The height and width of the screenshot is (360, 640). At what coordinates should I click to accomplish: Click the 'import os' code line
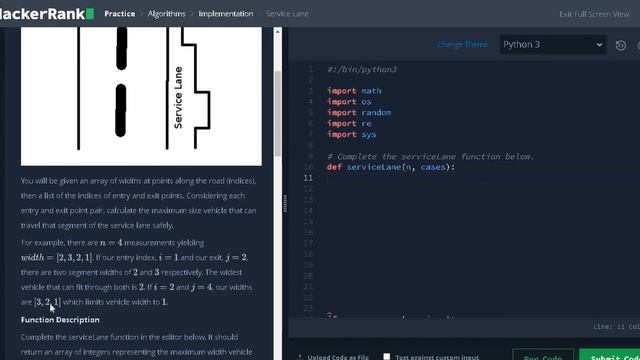pos(349,102)
